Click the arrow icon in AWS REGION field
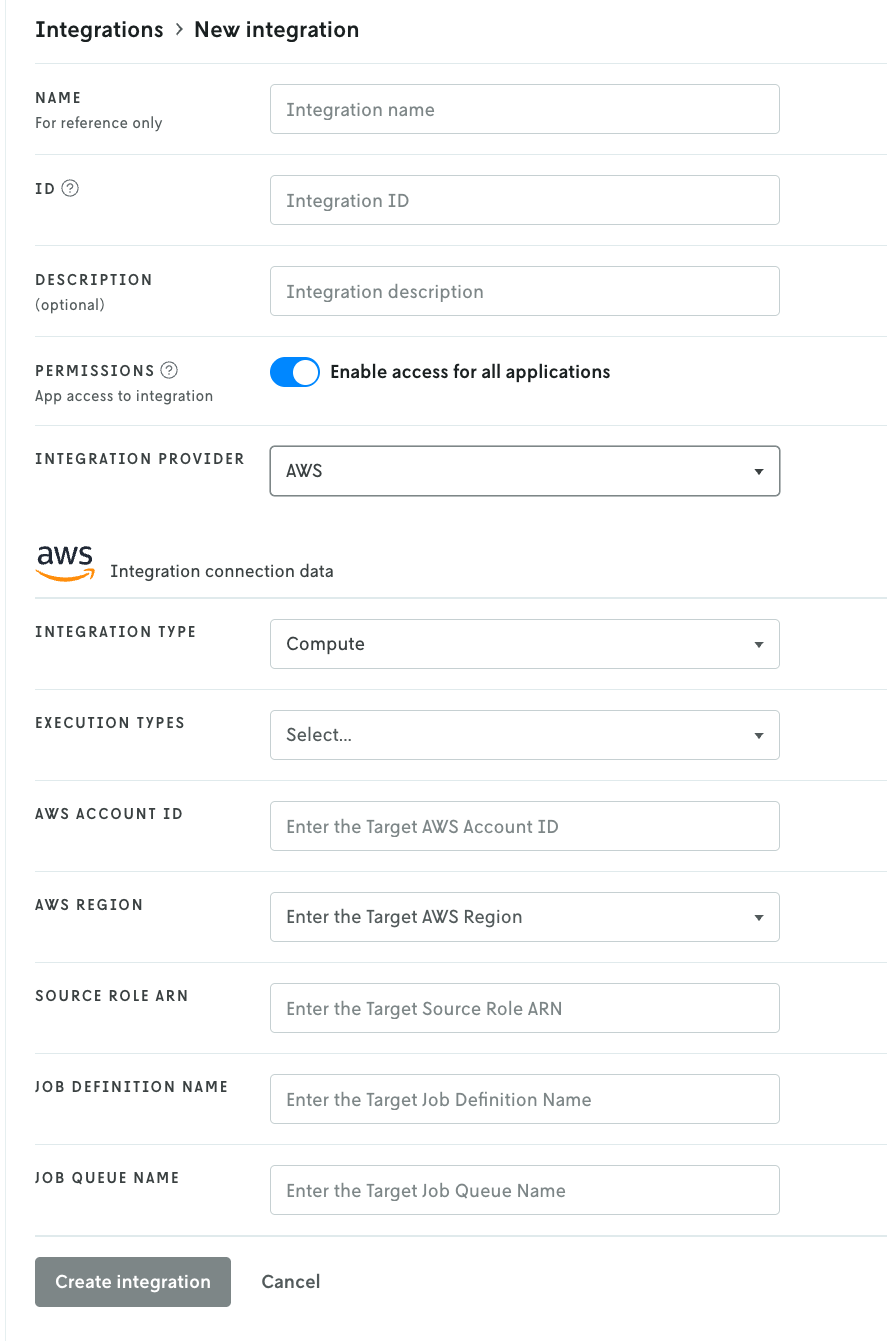The image size is (887, 1341). (758, 916)
